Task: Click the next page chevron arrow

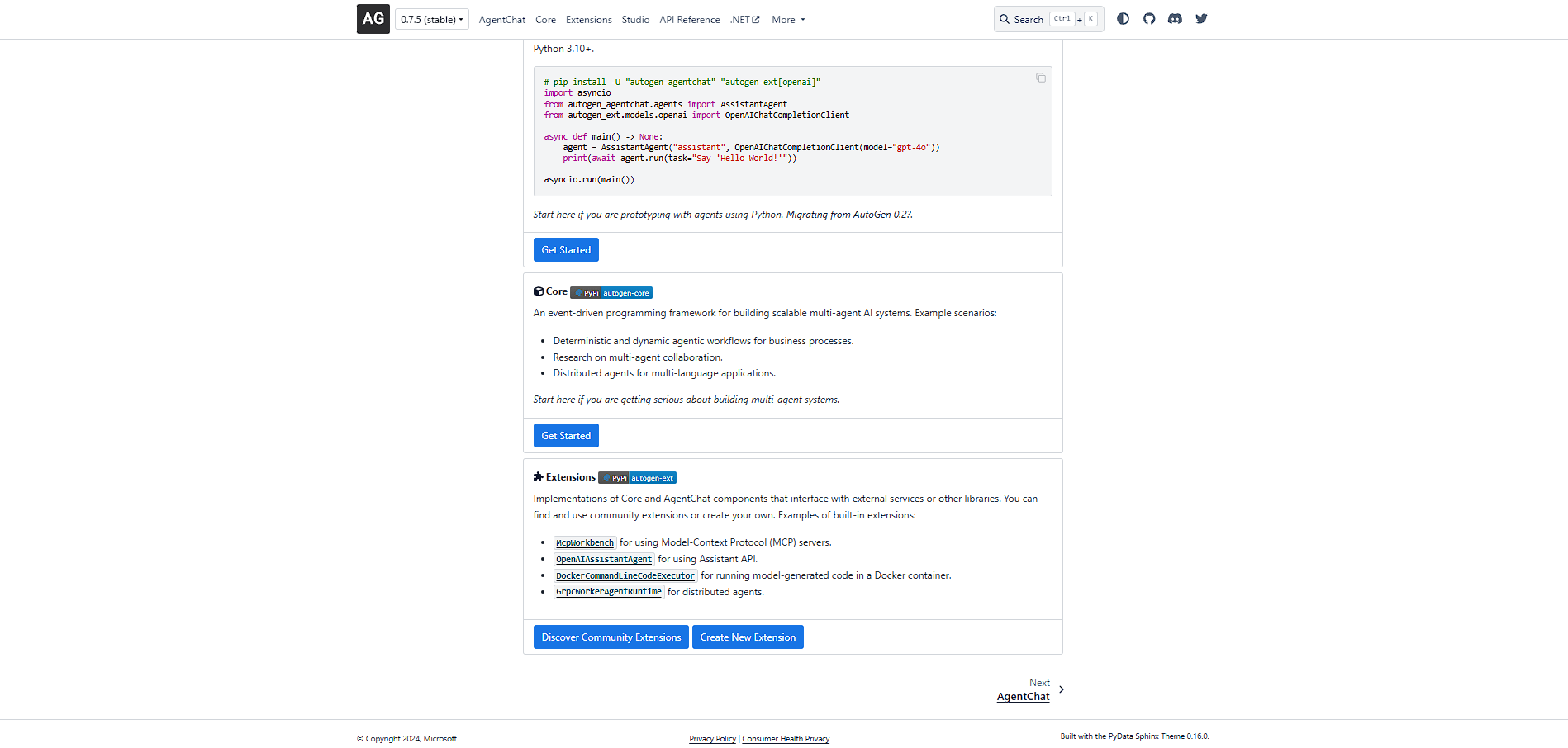Action: tap(1062, 689)
